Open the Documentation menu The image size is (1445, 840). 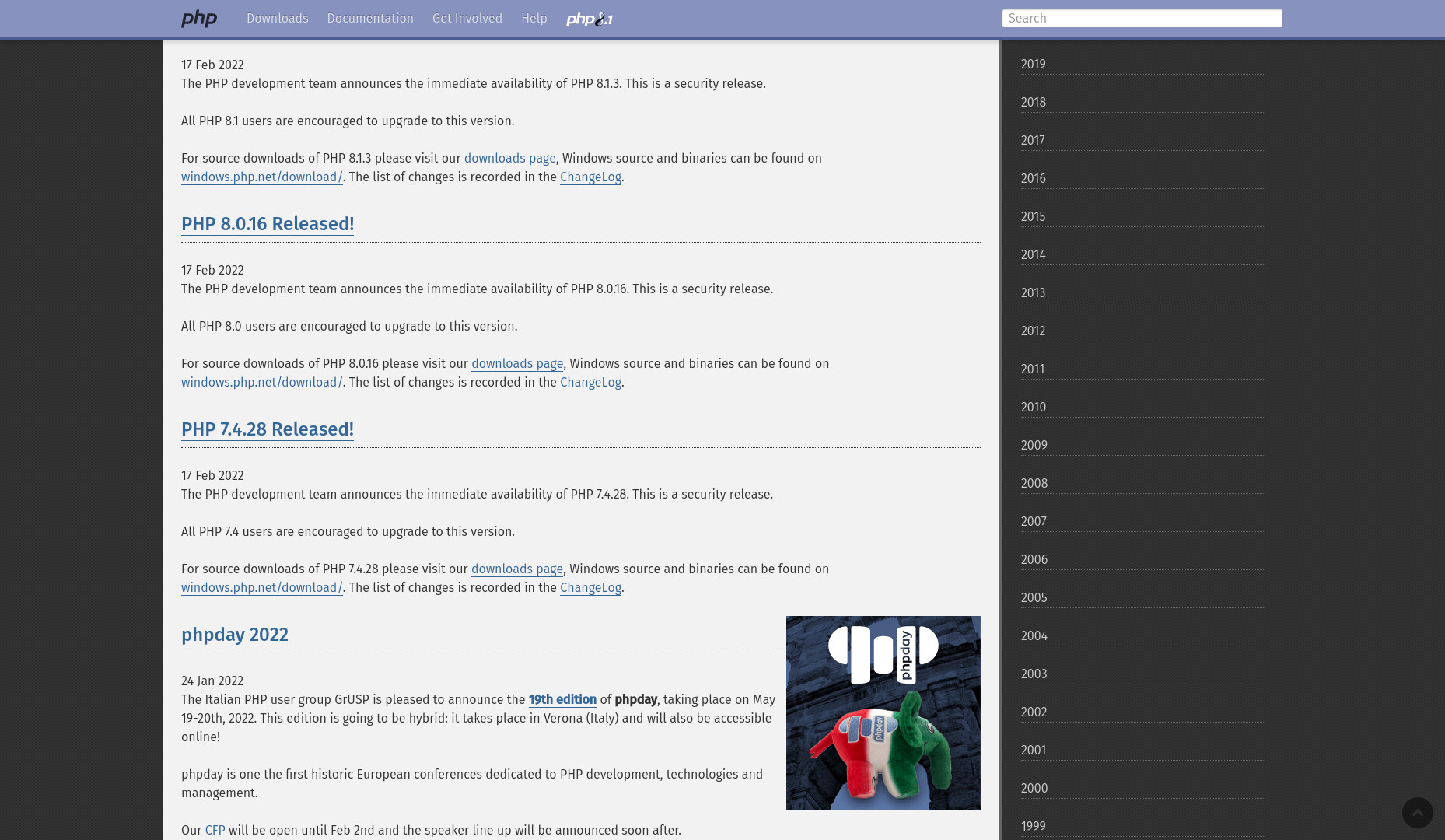370,19
